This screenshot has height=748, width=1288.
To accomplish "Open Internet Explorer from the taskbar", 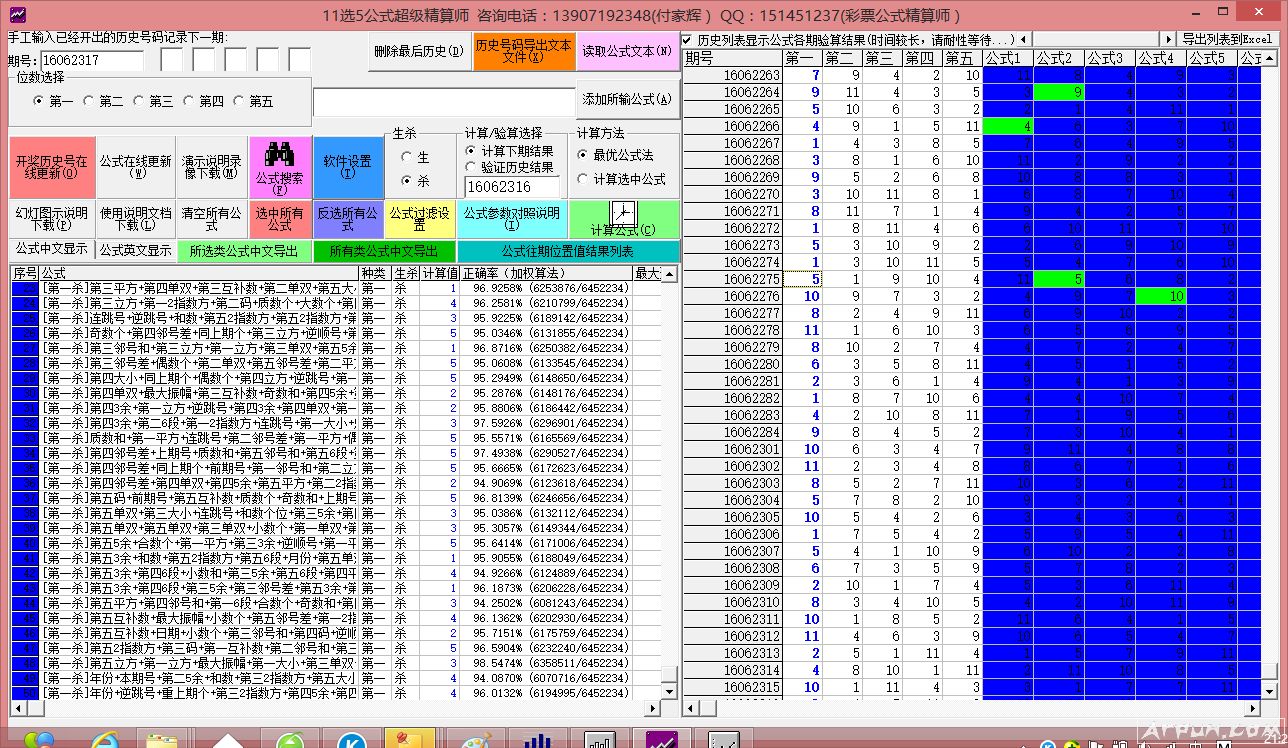I will click(x=103, y=741).
